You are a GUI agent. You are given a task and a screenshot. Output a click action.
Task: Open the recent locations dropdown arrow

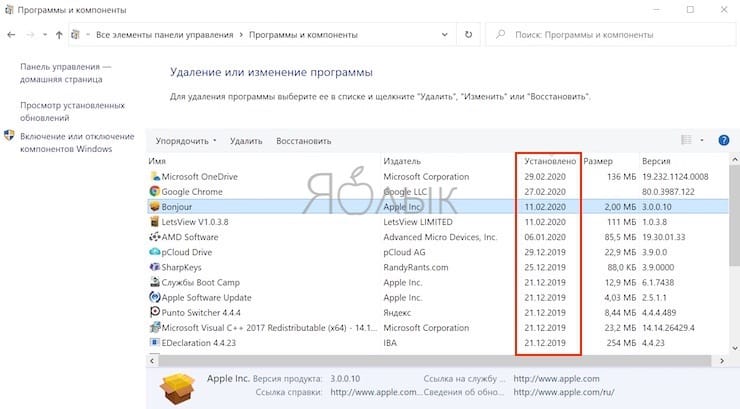point(44,34)
